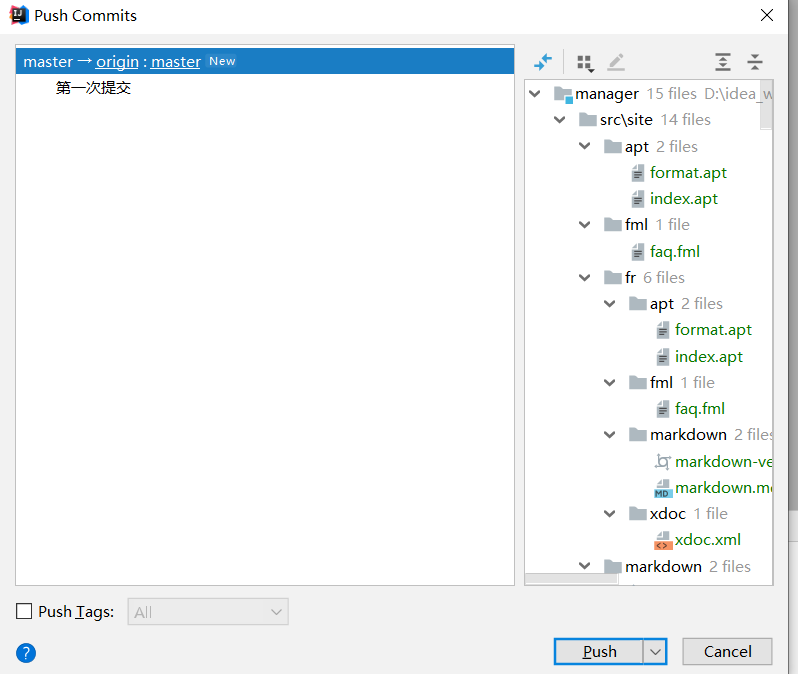Click the xdoc folder icon

coord(637,513)
